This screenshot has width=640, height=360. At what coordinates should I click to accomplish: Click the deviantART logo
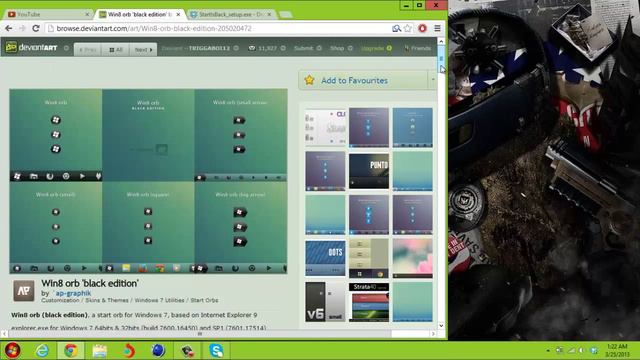[x=32, y=47]
